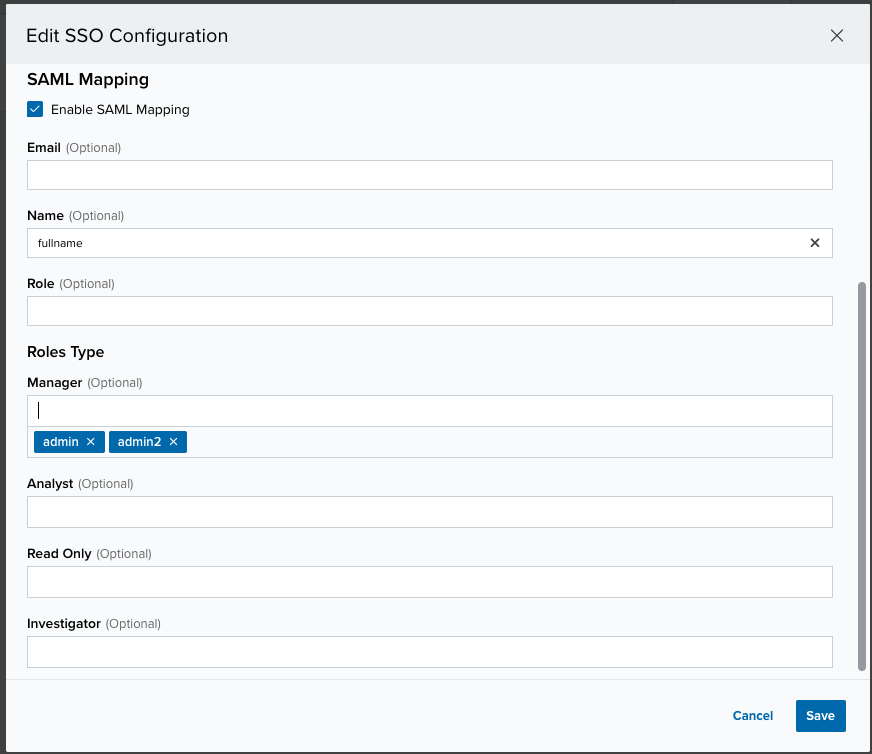This screenshot has height=754, width=872.
Task: Click the dialog's vertical scrollbar thumb
Action: [862, 477]
